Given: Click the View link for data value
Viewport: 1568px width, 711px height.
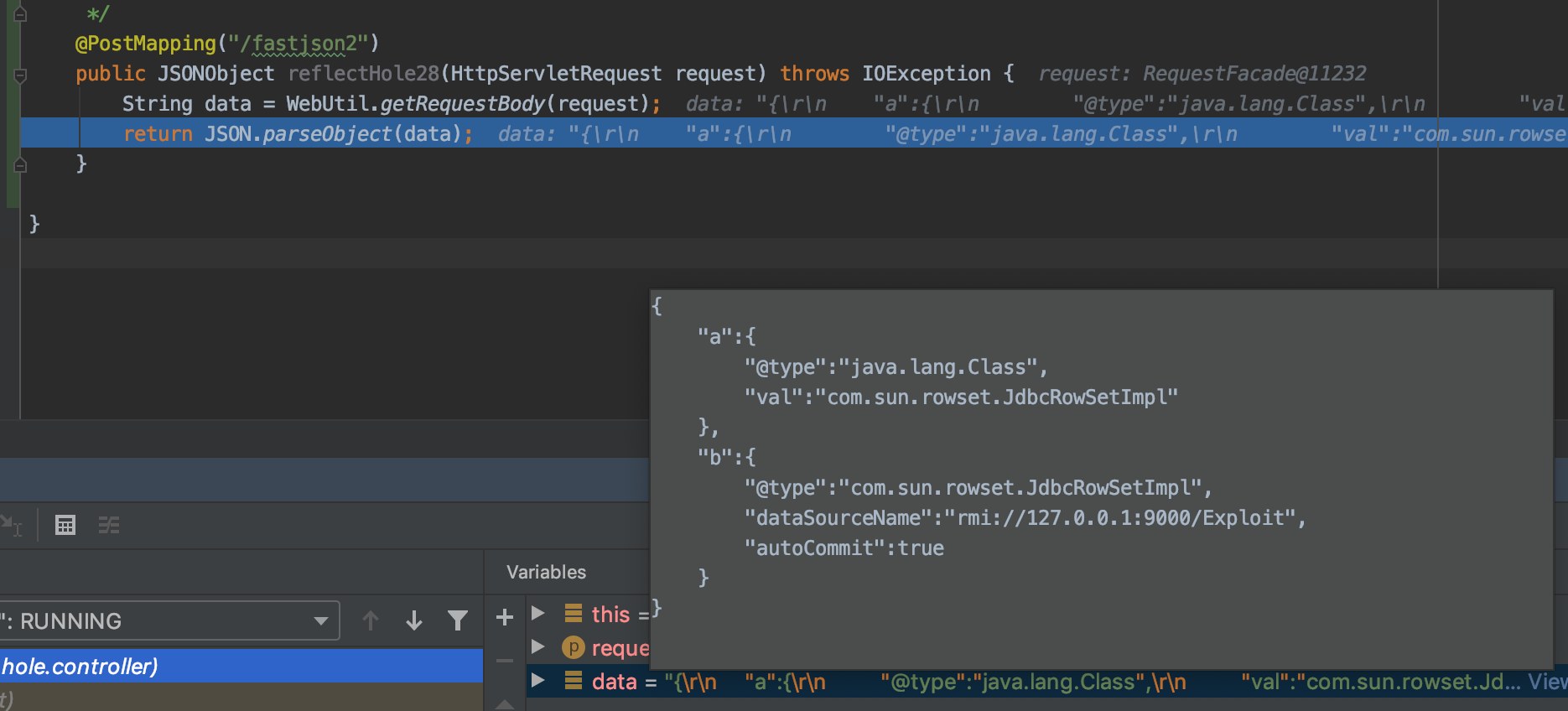Looking at the screenshot, I should pyautogui.click(x=1547, y=682).
